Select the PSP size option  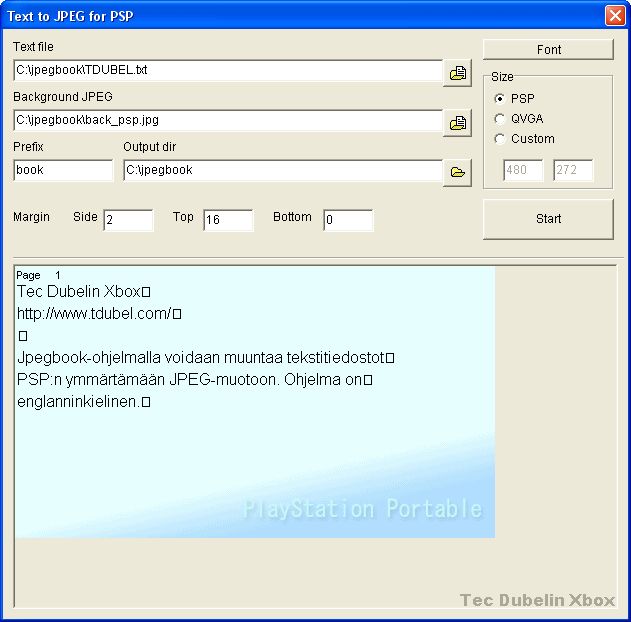(501, 99)
